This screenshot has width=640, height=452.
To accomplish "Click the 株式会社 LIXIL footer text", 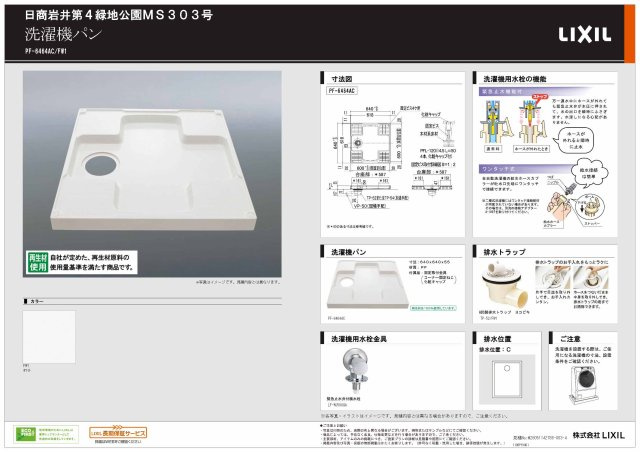I will (598, 435).
